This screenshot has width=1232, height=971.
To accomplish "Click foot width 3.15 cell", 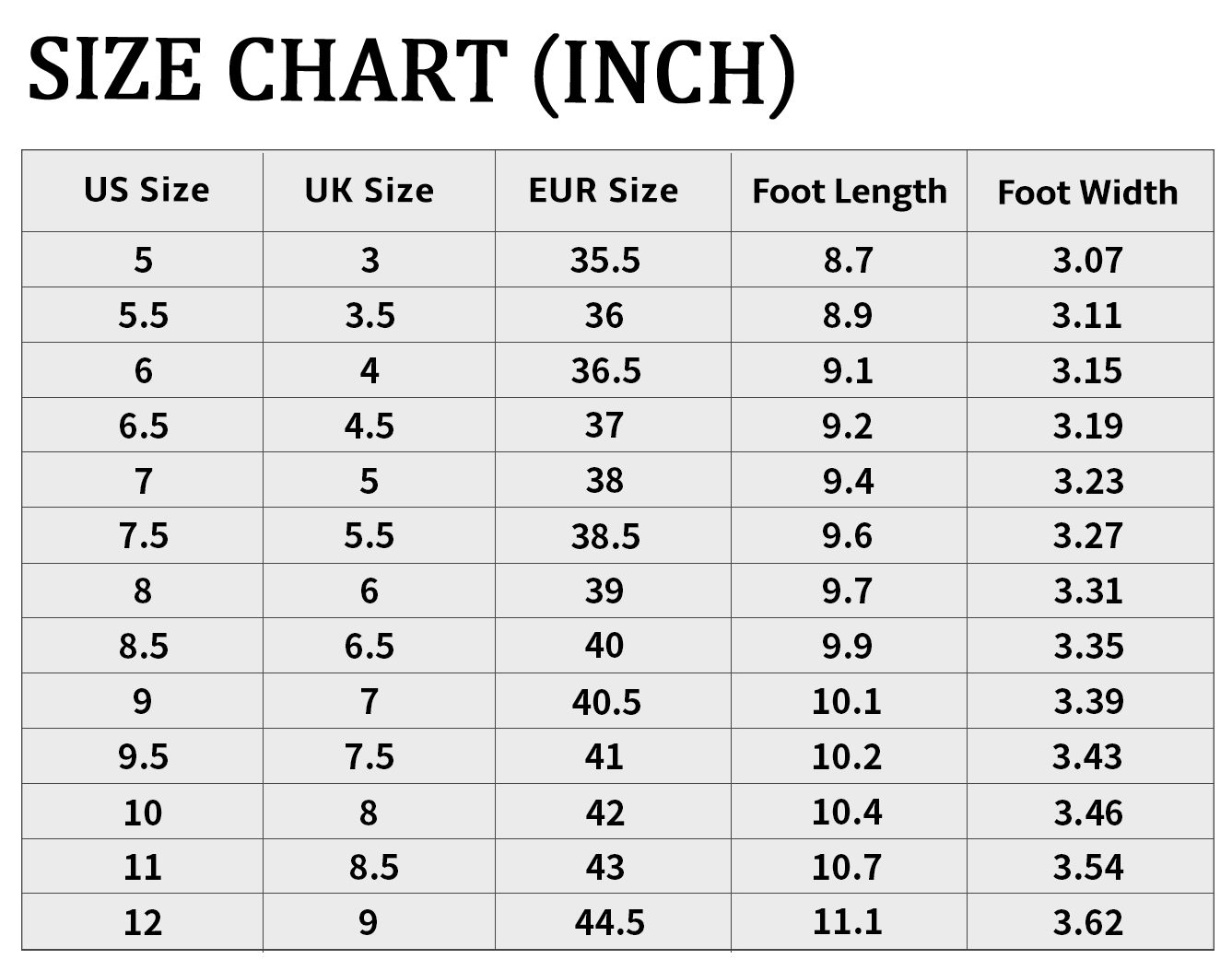I will point(1087,370).
